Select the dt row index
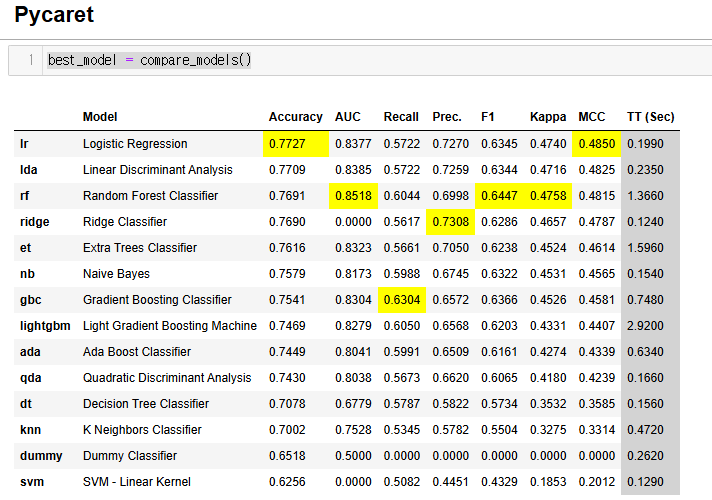The image size is (712, 500). (26, 404)
